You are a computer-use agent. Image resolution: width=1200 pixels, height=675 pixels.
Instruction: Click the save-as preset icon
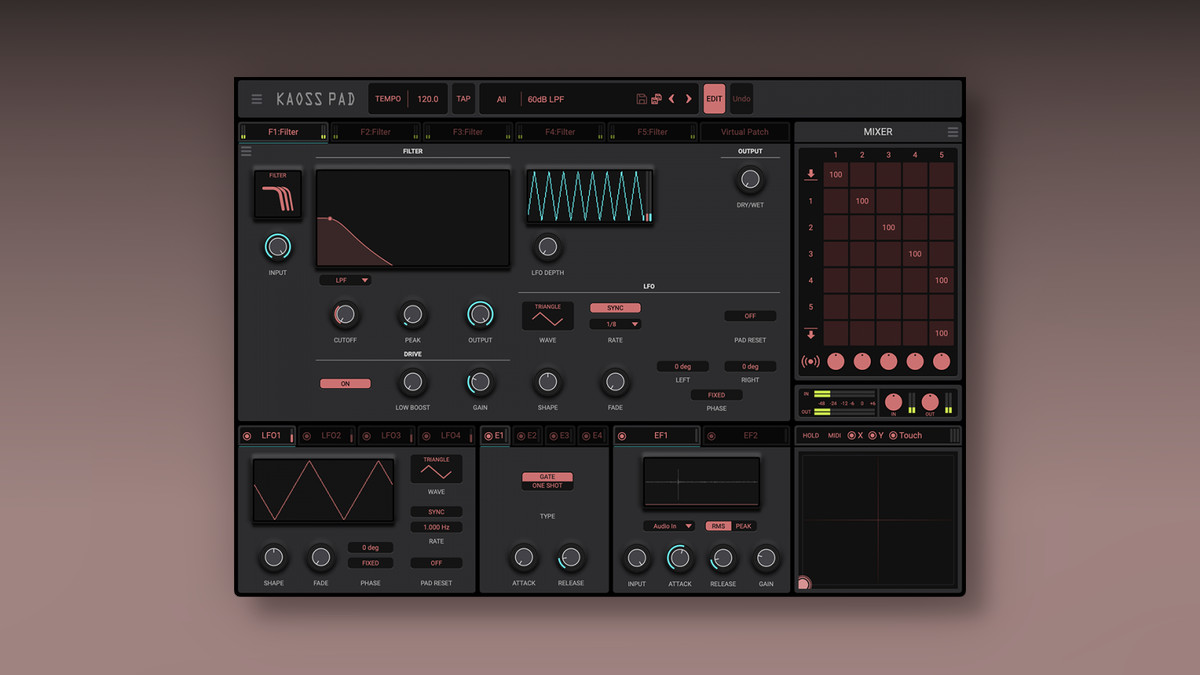pos(656,99)
